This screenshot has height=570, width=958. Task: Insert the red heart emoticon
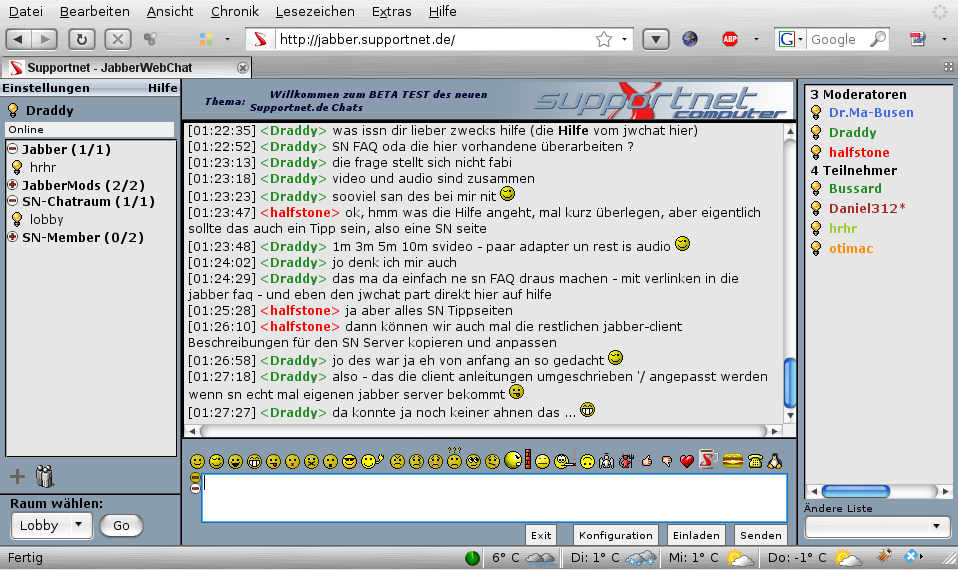tap(687, 461)
